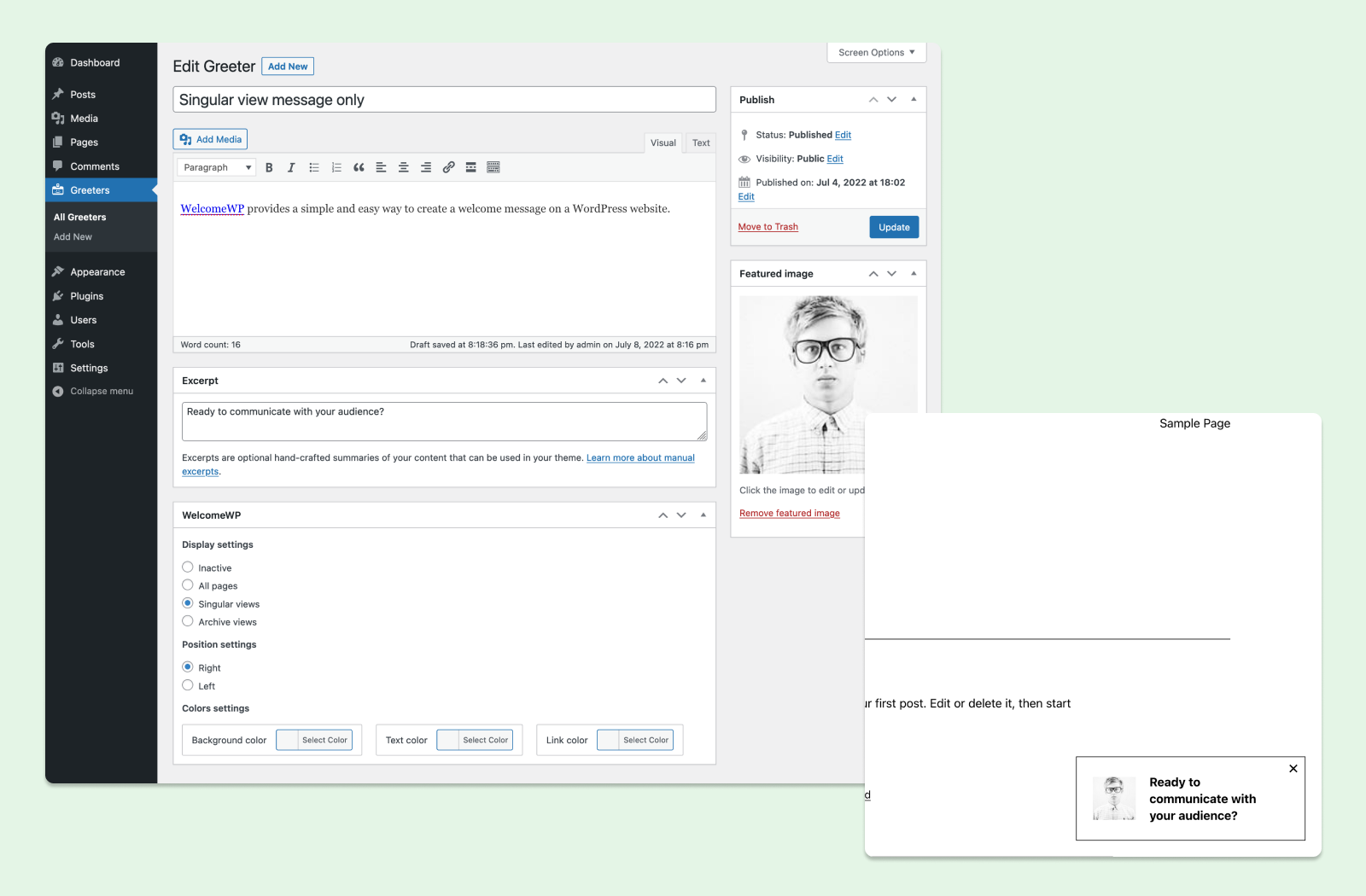Move Publish box up
The image size is (1366, 896).
coord(873,100)
